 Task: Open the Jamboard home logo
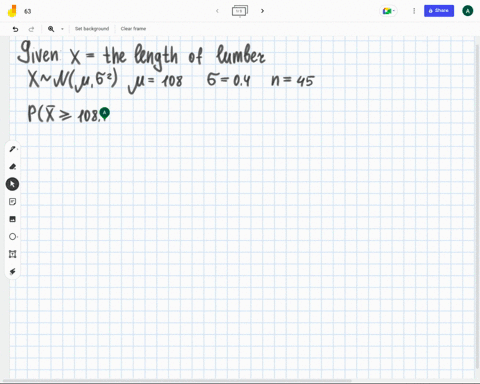click(12, 11)
